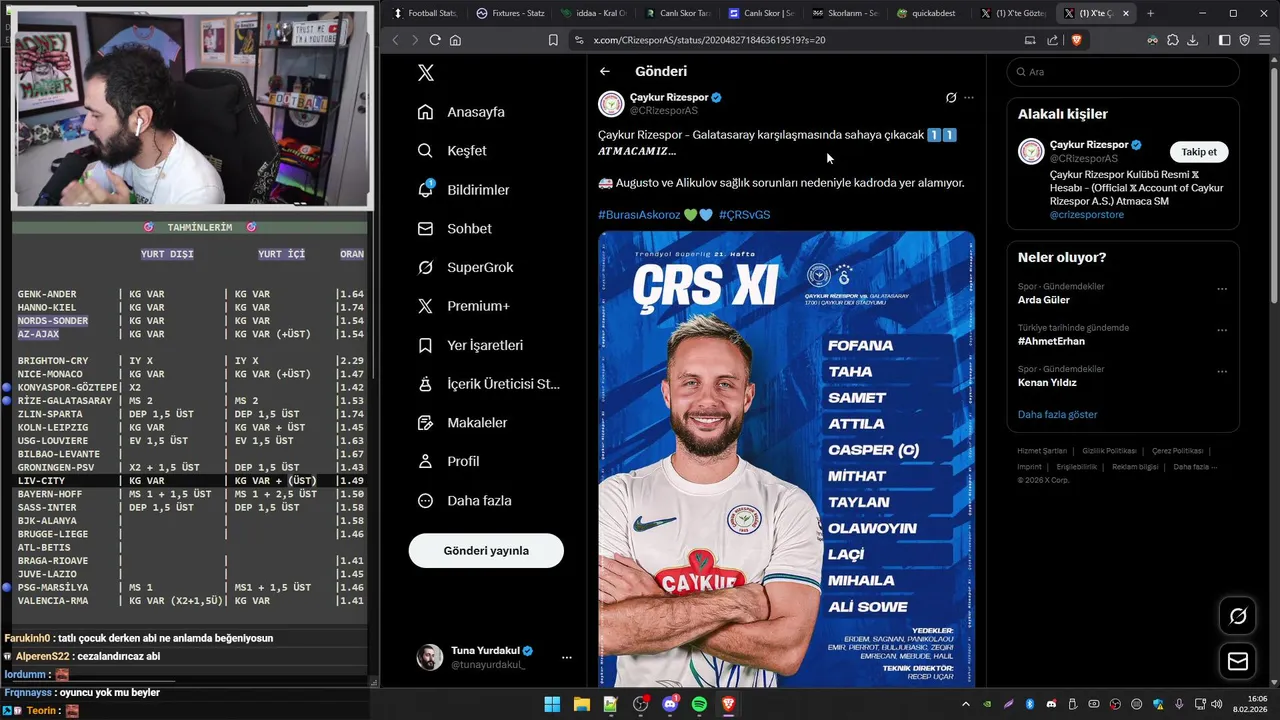1280x720 pixels.
Task: Open #BurasıAskoroz hashtag
Action: pyautogui.click(x=639, y=215)
